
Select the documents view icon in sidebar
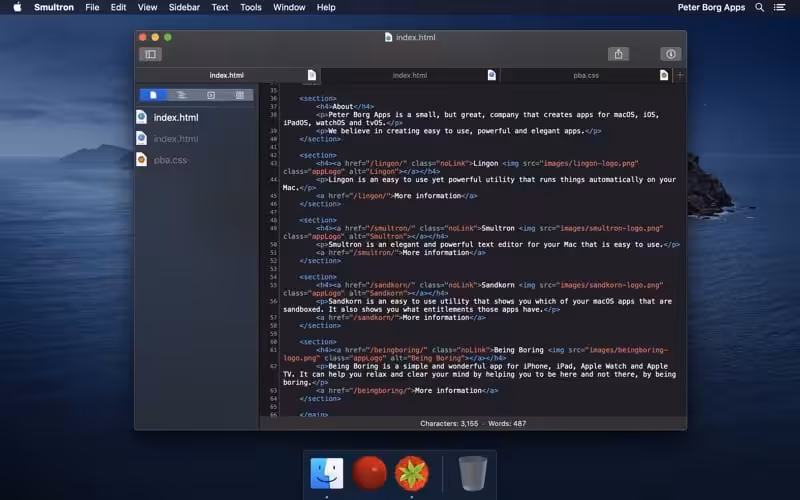pyautogui.click(x=153, y=95)
